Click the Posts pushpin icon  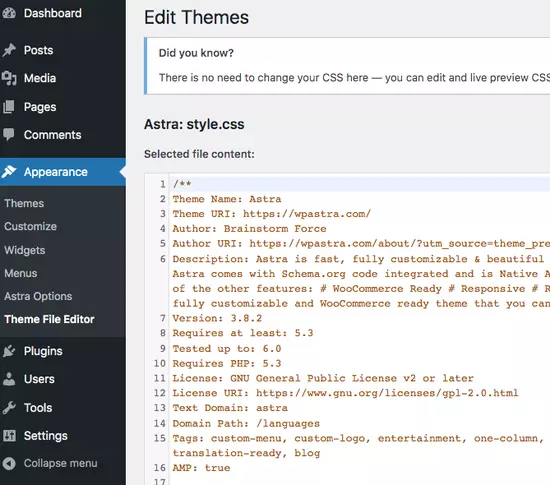coord(9,50)
